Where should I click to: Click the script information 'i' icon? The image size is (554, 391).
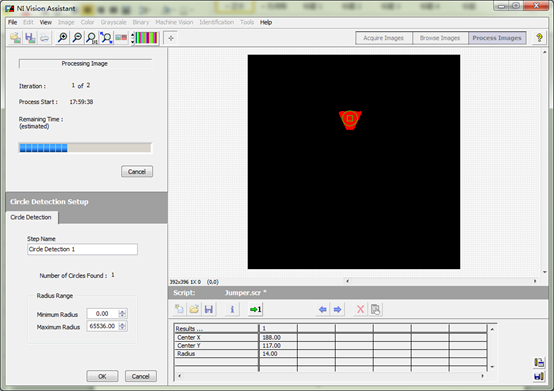point(232,309)
